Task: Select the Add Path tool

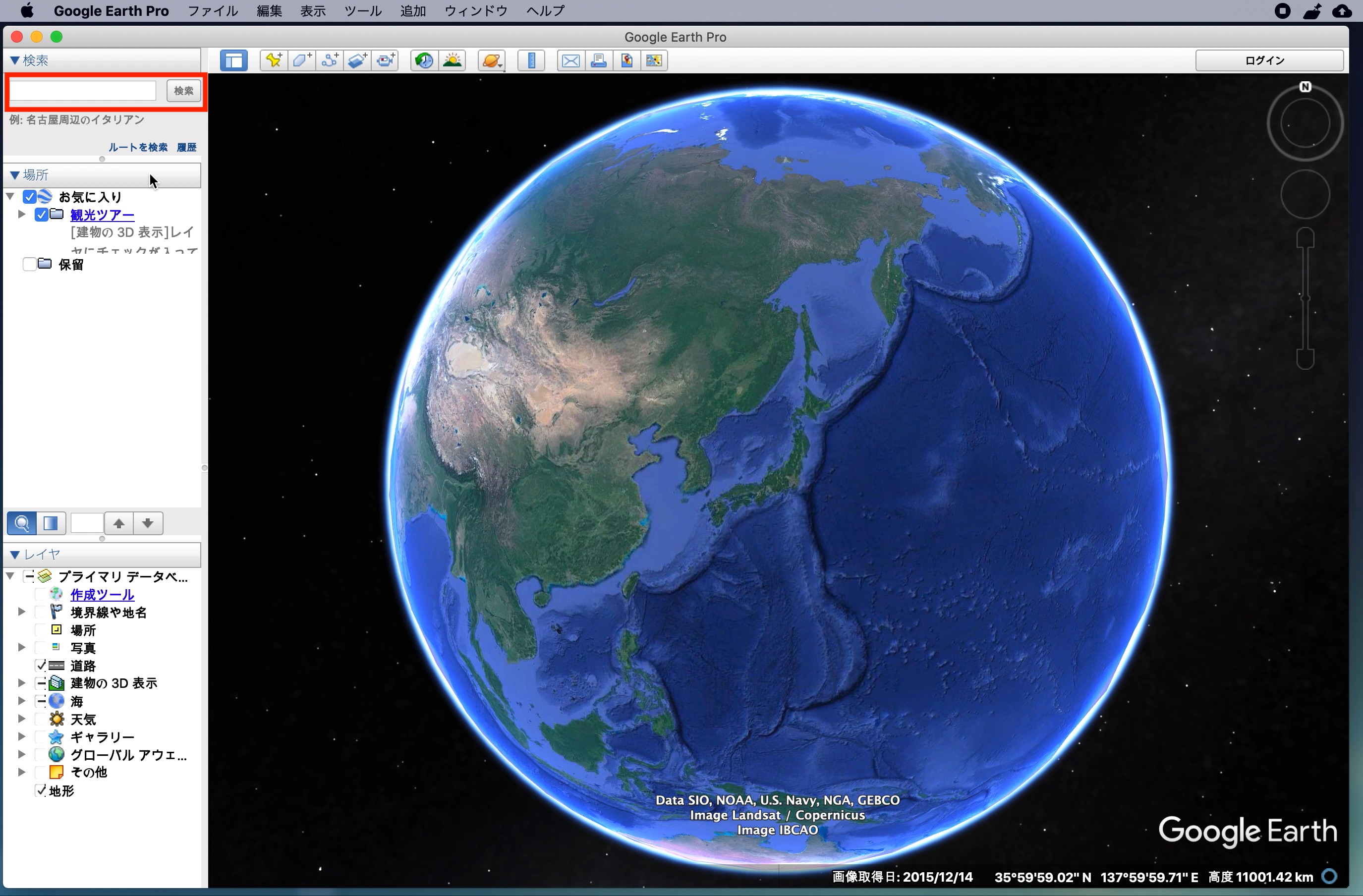Action: click(330, 60)
